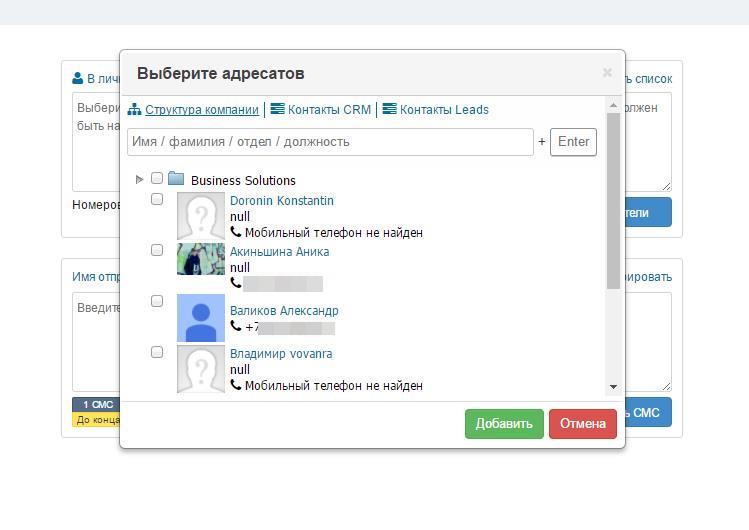Switch to Контакты CRM tab
This screenshot has height=530, width=749.
329,110
